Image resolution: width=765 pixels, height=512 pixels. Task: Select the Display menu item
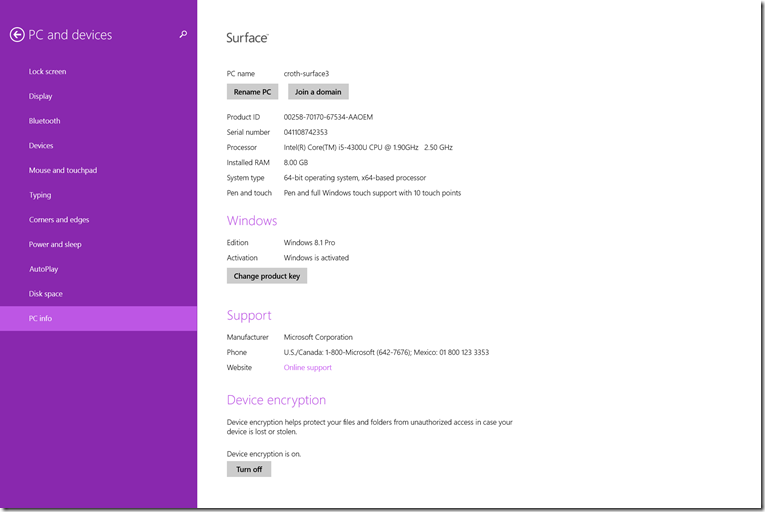click(x=40, y=96)
